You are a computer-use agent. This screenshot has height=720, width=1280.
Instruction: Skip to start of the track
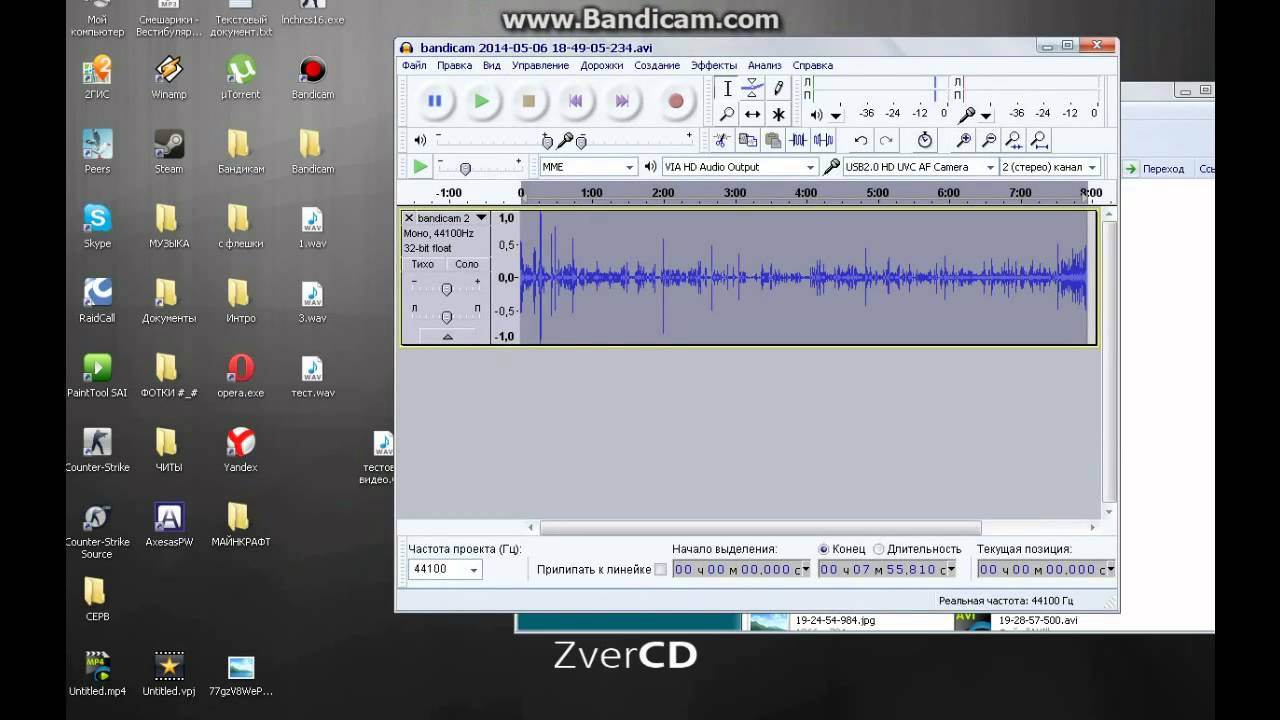click(576, 101)
